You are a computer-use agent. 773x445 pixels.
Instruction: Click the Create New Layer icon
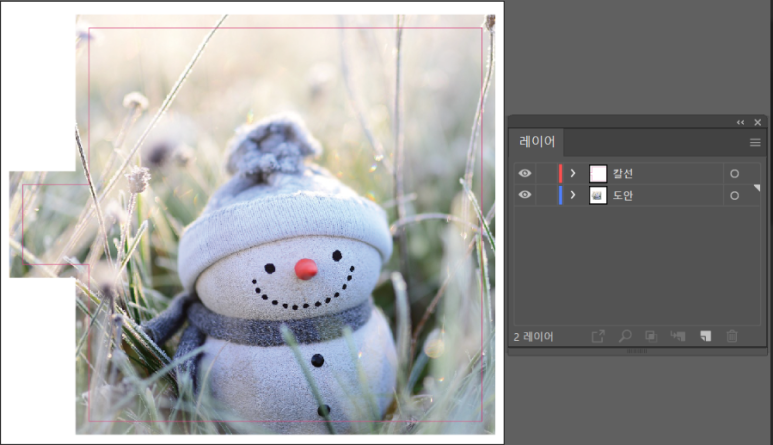tap(705, 336)
